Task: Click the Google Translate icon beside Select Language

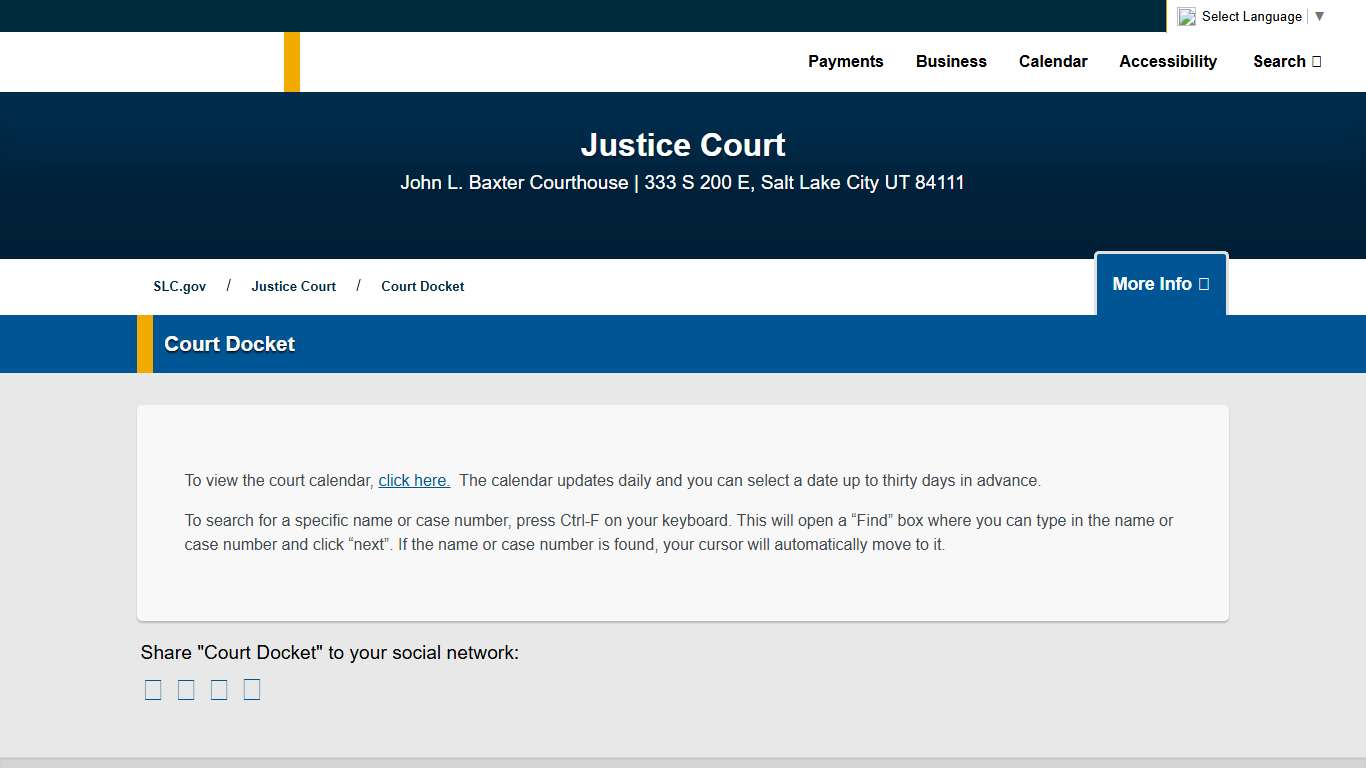Action: coord(1186,16)
